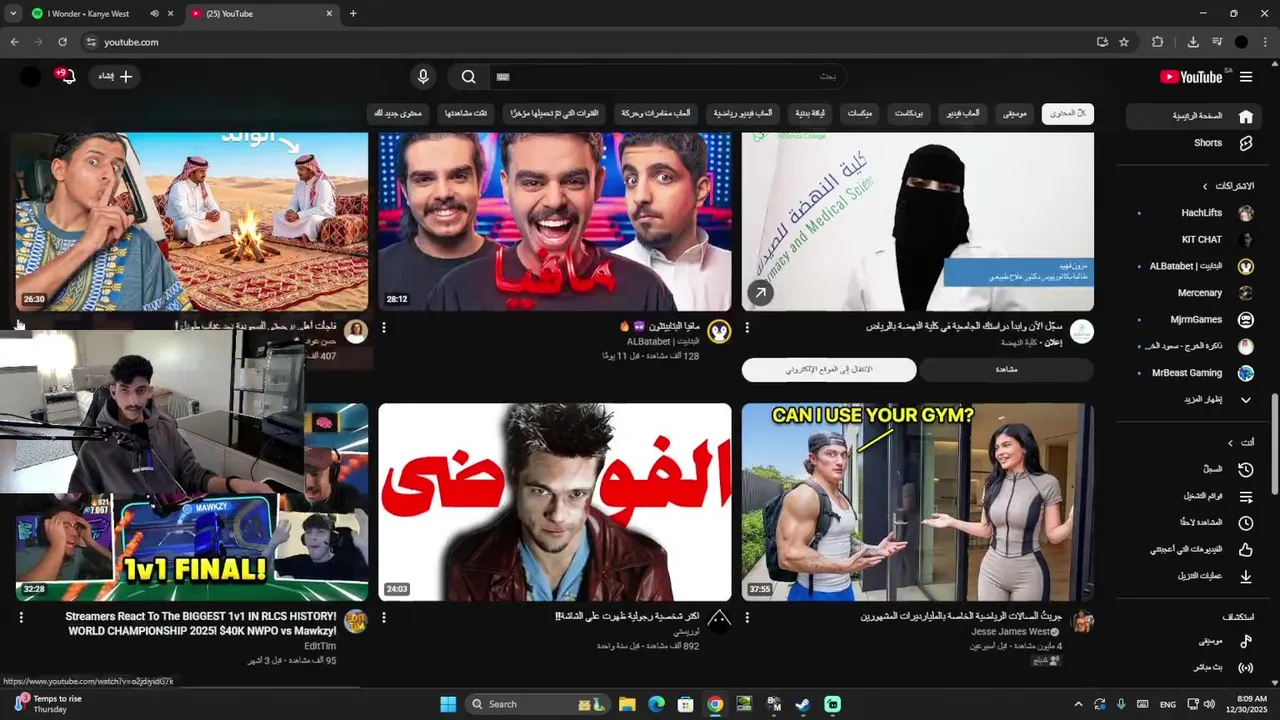
Task: Open a new browser tab
Action: coord(353,14)
